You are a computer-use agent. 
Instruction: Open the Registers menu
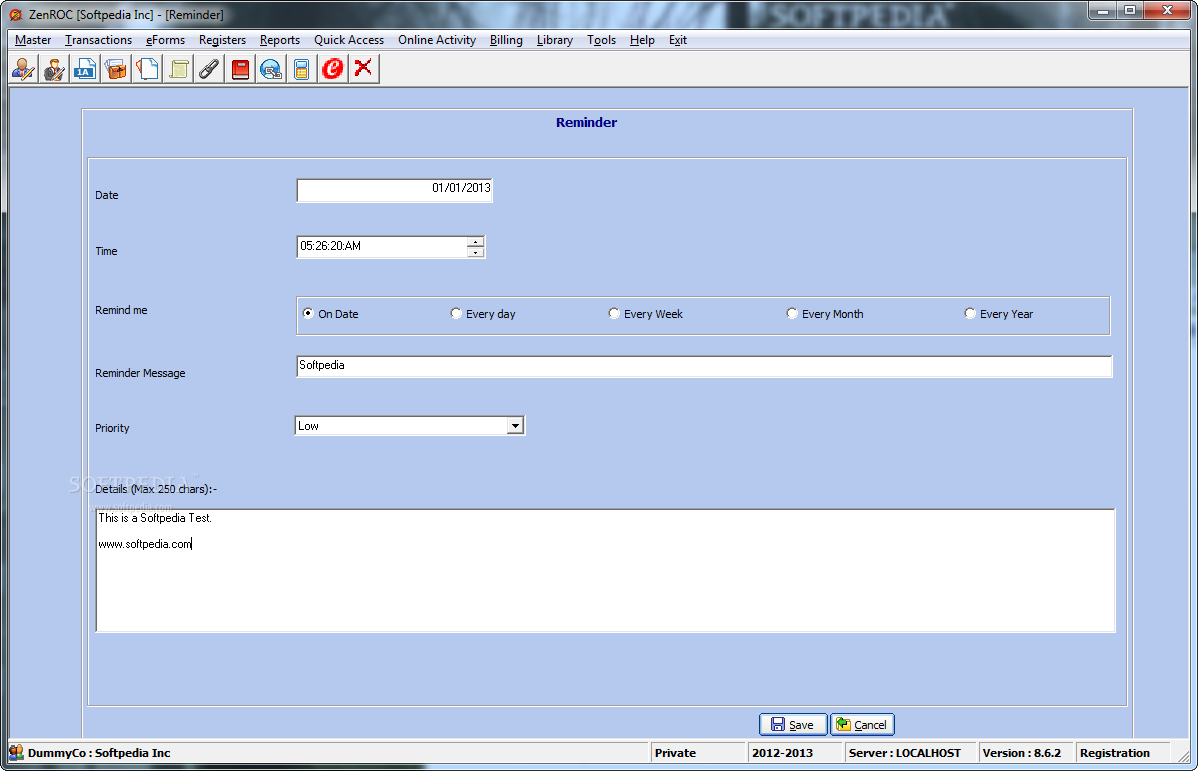222,40
